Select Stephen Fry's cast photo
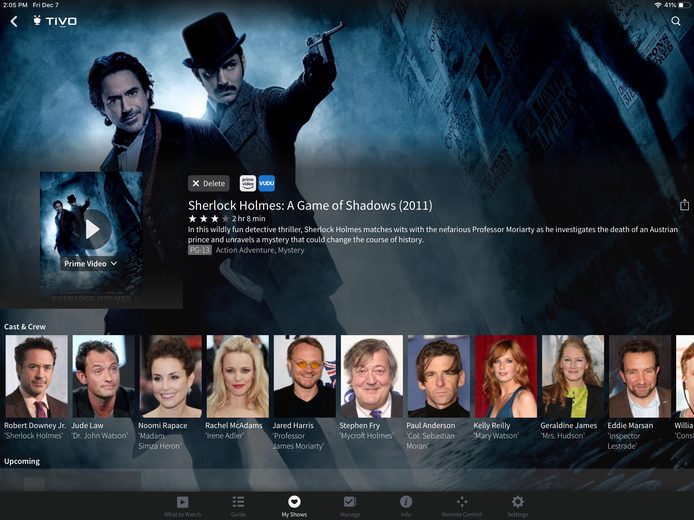 click(372, 376)
